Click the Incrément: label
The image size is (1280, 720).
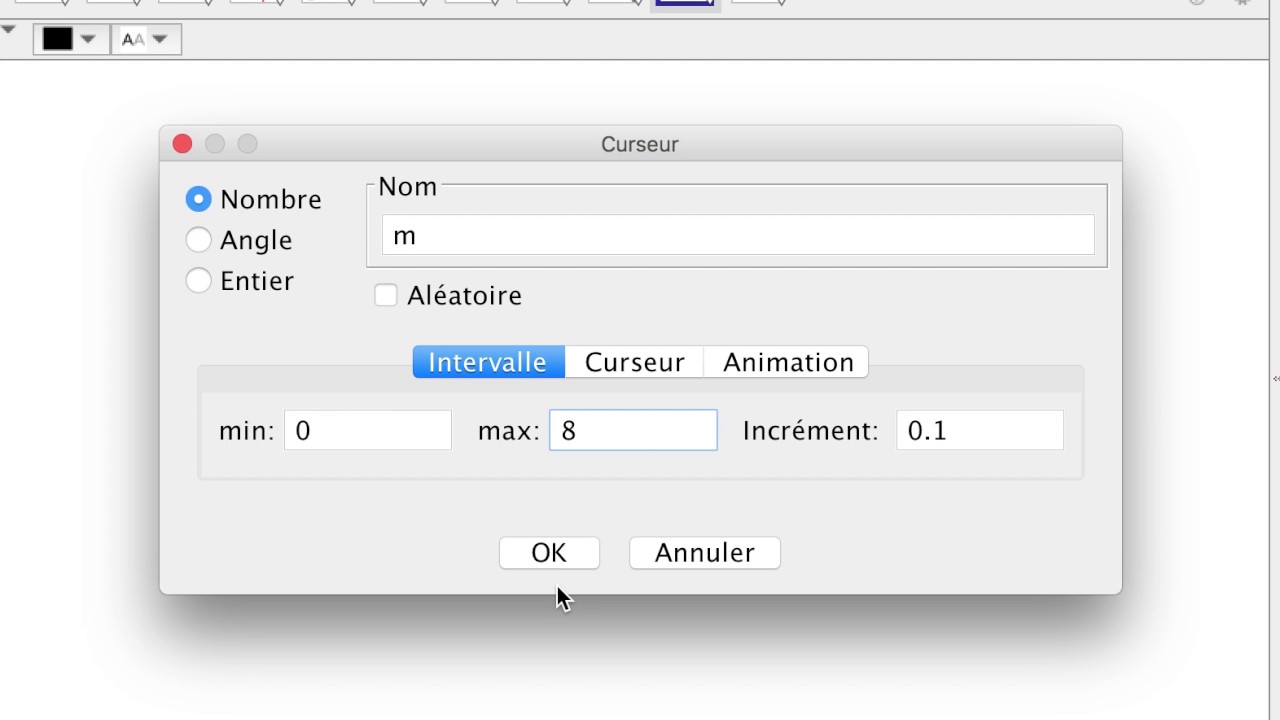[x=810, y=431]
